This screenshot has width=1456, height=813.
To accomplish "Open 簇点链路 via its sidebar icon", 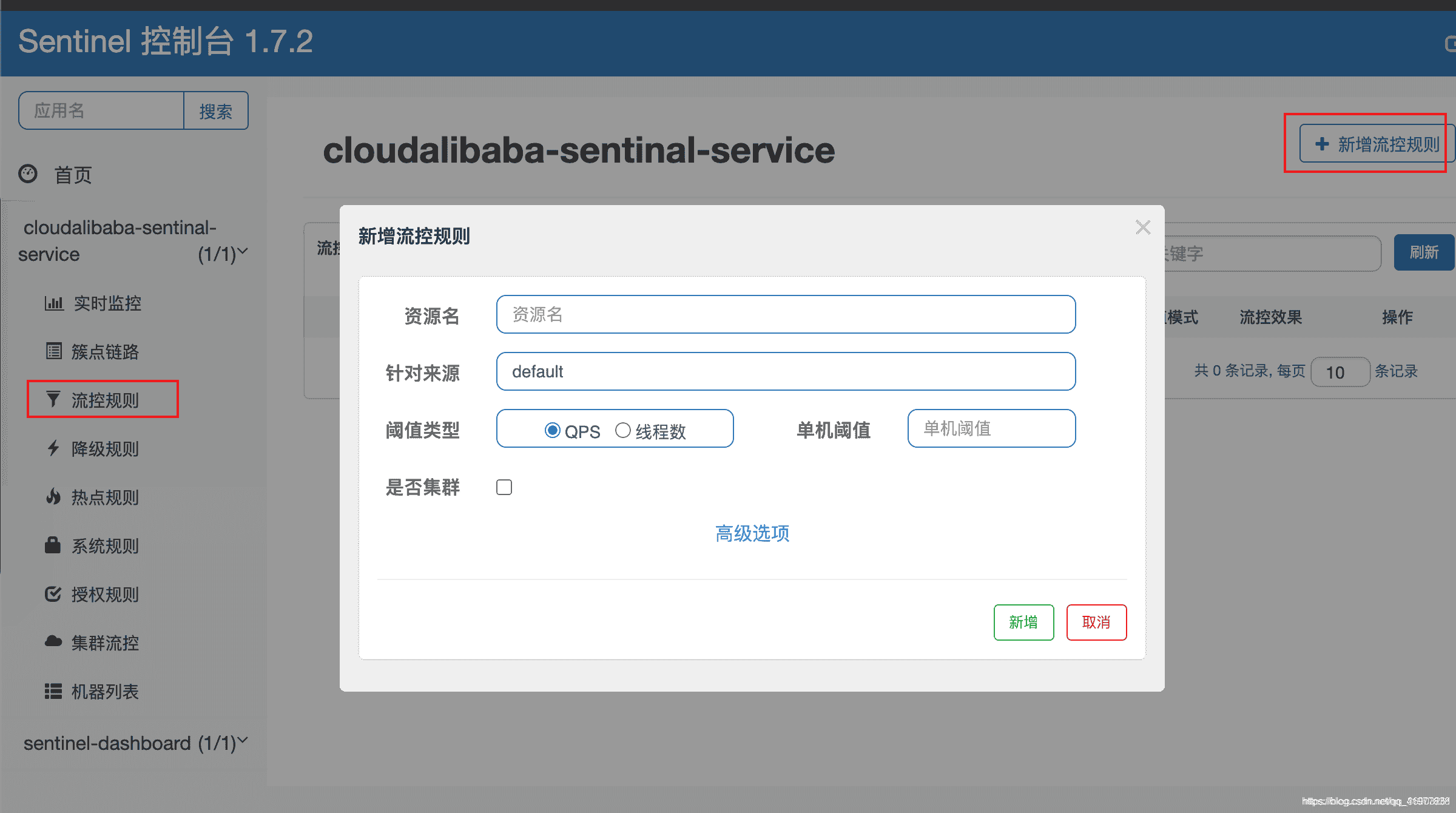I will pyautogui.click(x=54, y=352).
